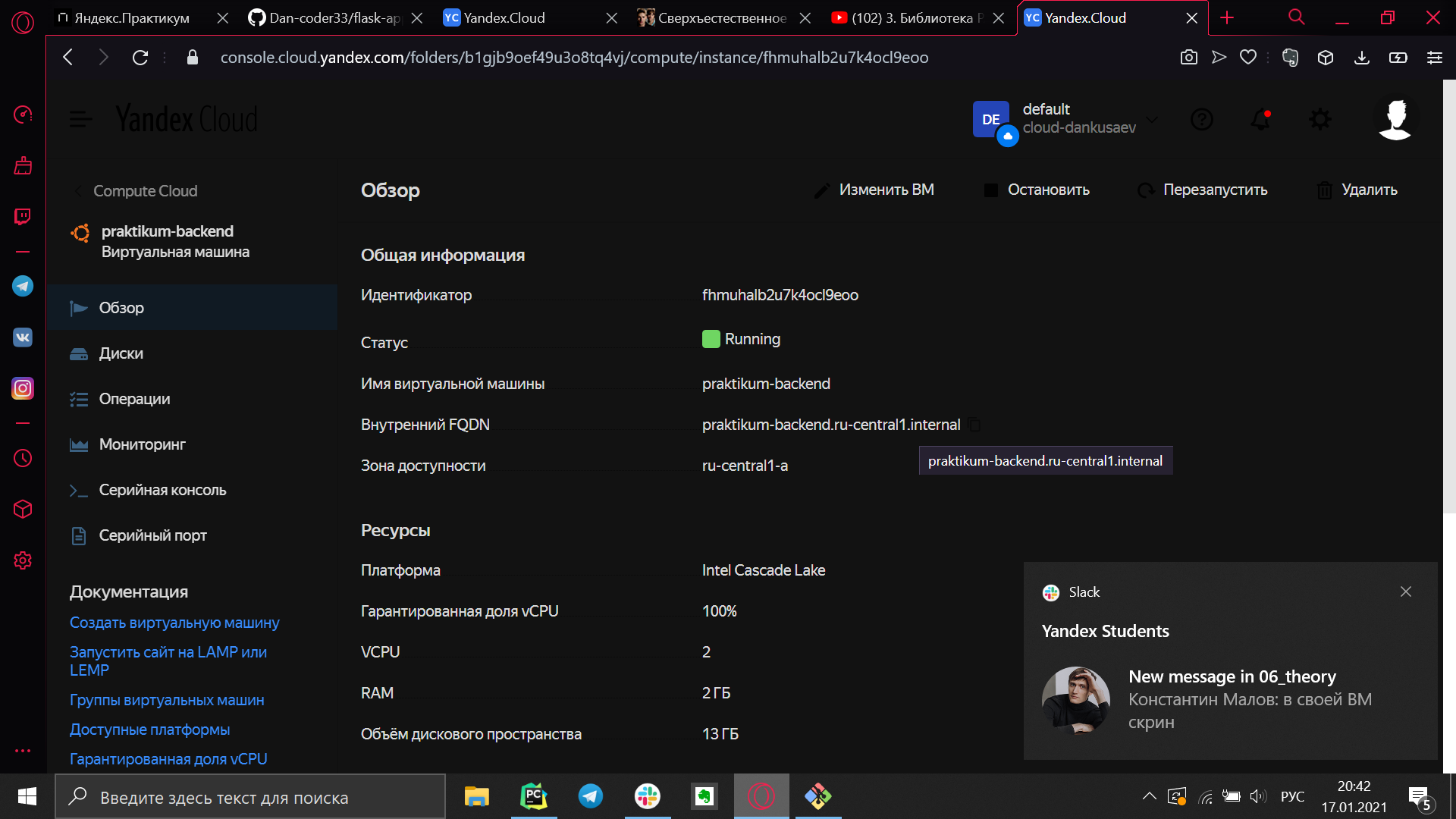Open Easy Setup panel in browser toolbar
The height and width of the screenshot is (819, 1456).
coord(1435,58)
